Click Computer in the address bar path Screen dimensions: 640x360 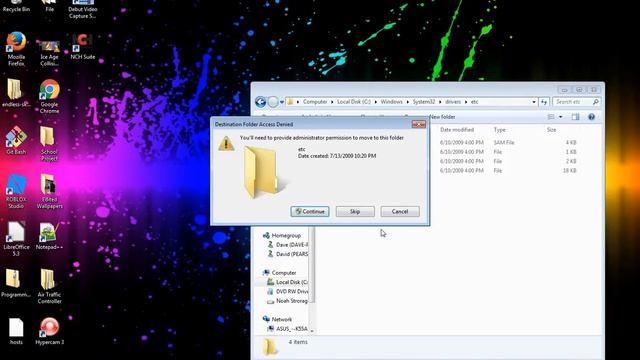(x=315, y=102)
